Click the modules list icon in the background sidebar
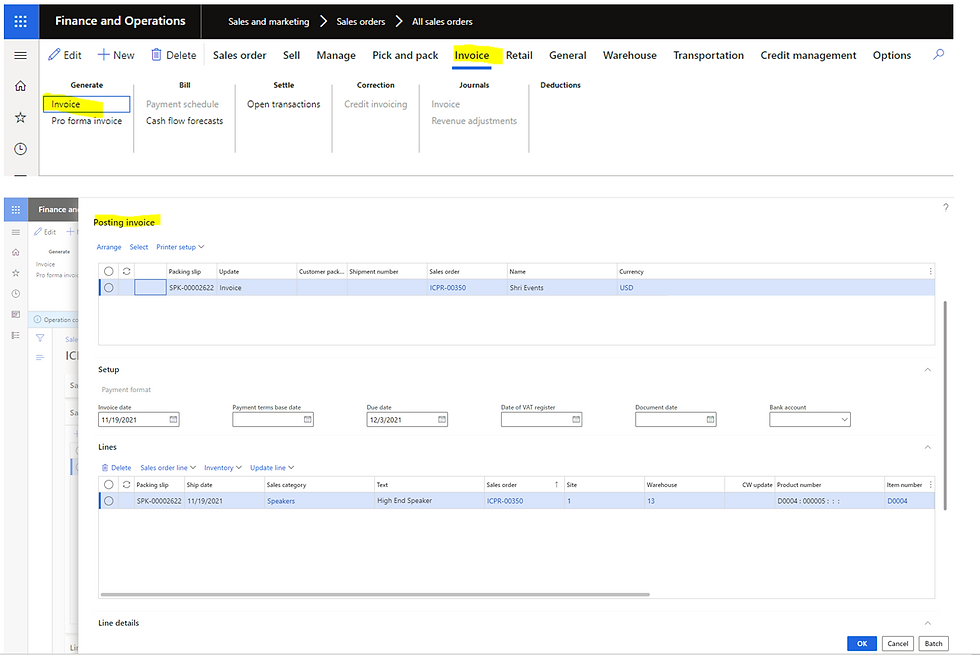This screenshot has width=980, height=655. point(16,336)
